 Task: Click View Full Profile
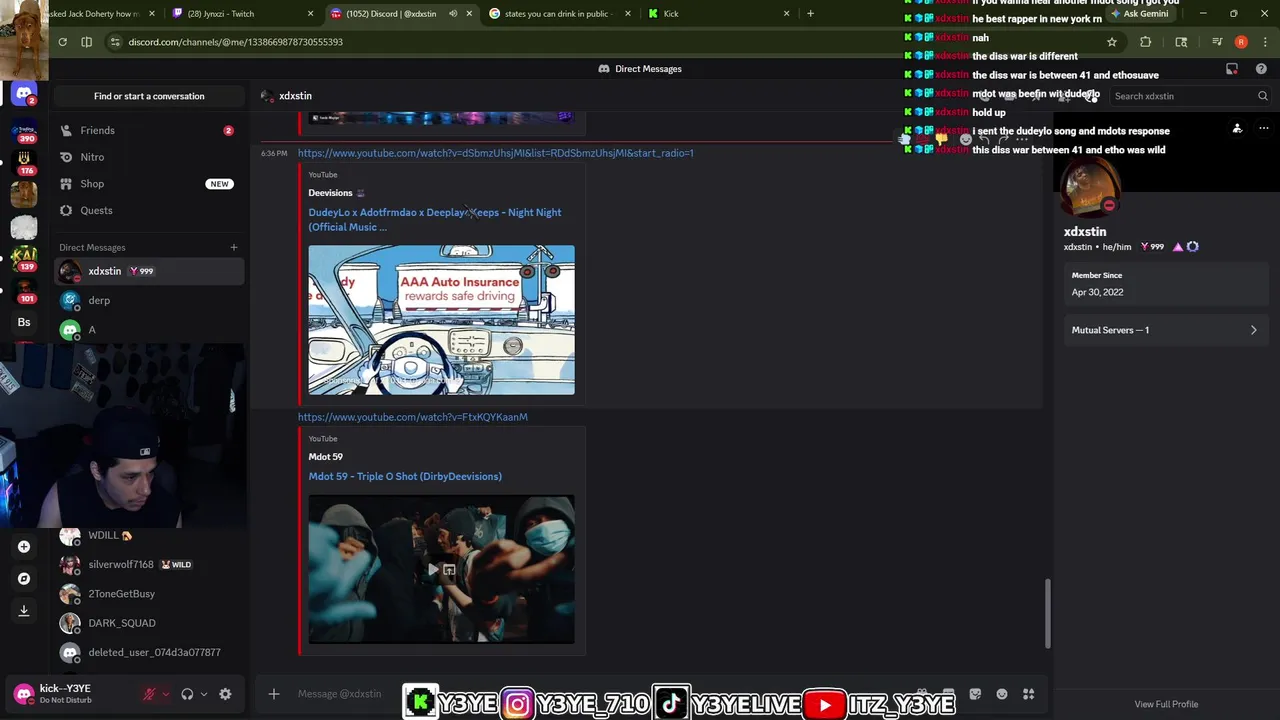pos(1166,704)
